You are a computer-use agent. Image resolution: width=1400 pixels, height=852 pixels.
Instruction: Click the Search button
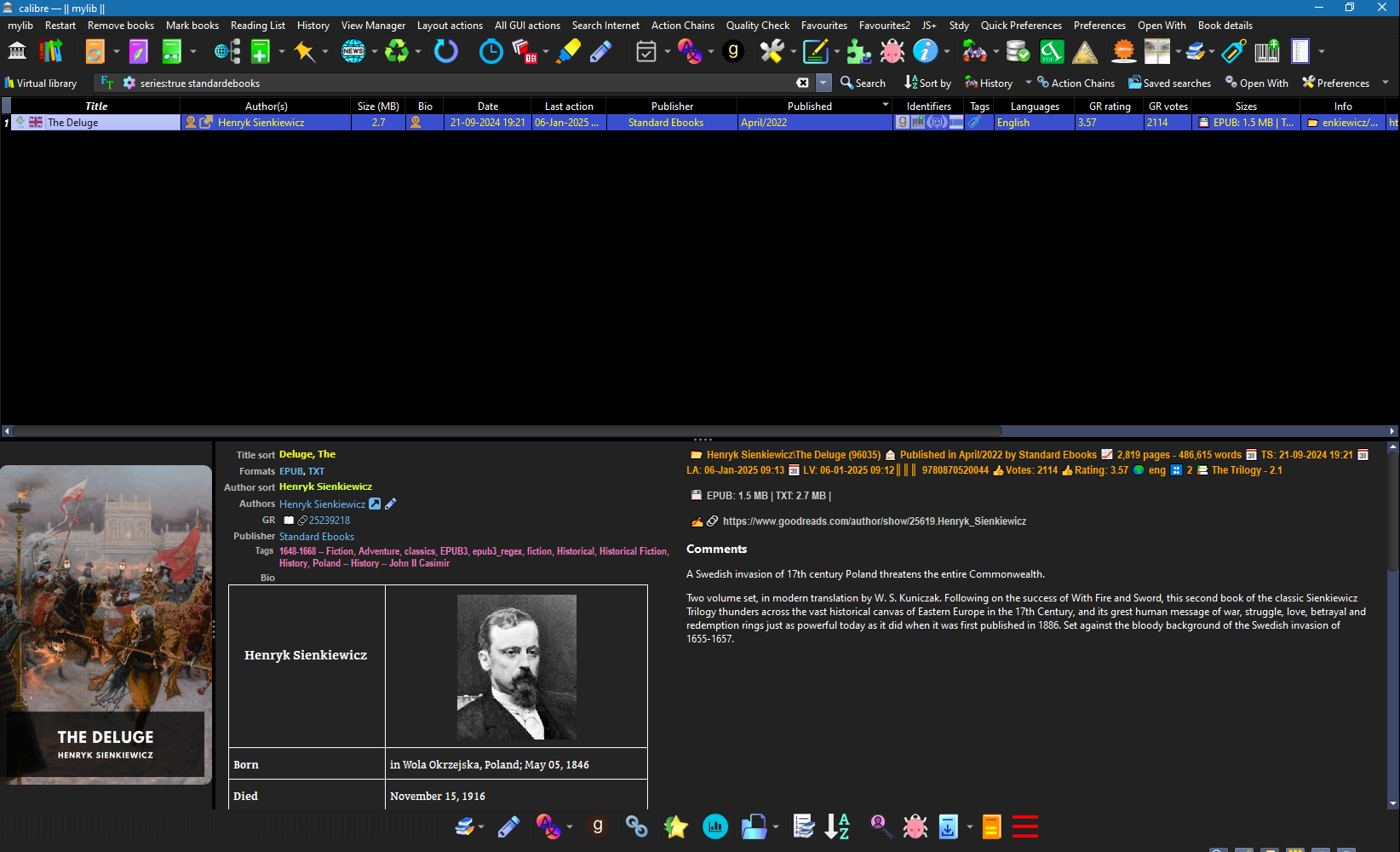(863, 83)
